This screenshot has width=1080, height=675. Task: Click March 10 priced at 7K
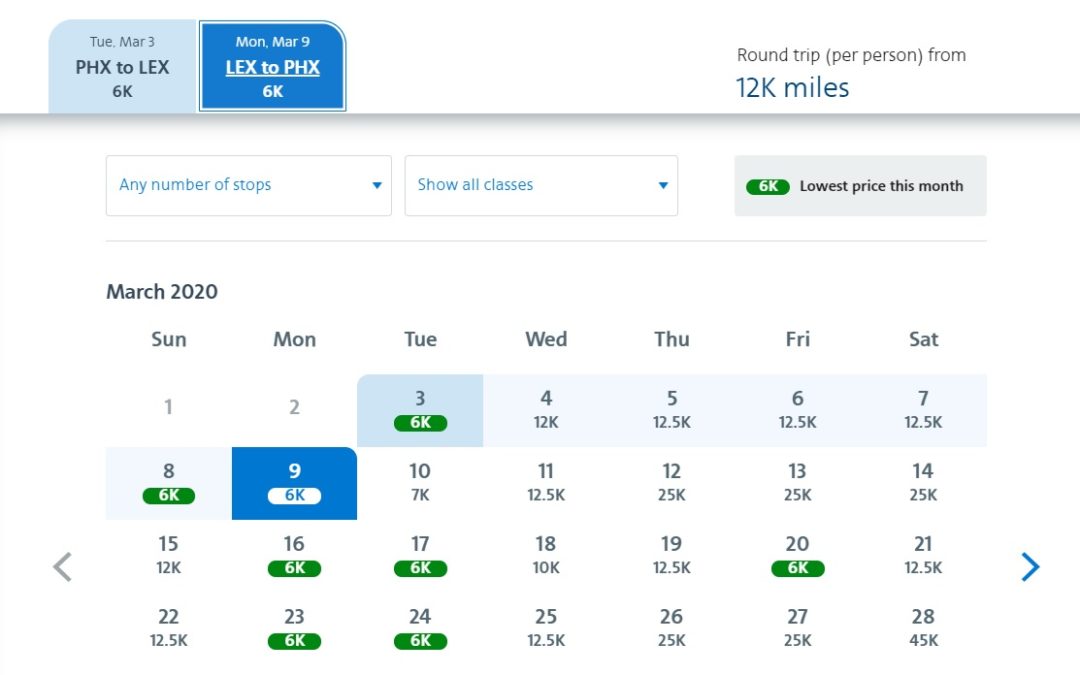pyautogui.click(x=420, y=482)
